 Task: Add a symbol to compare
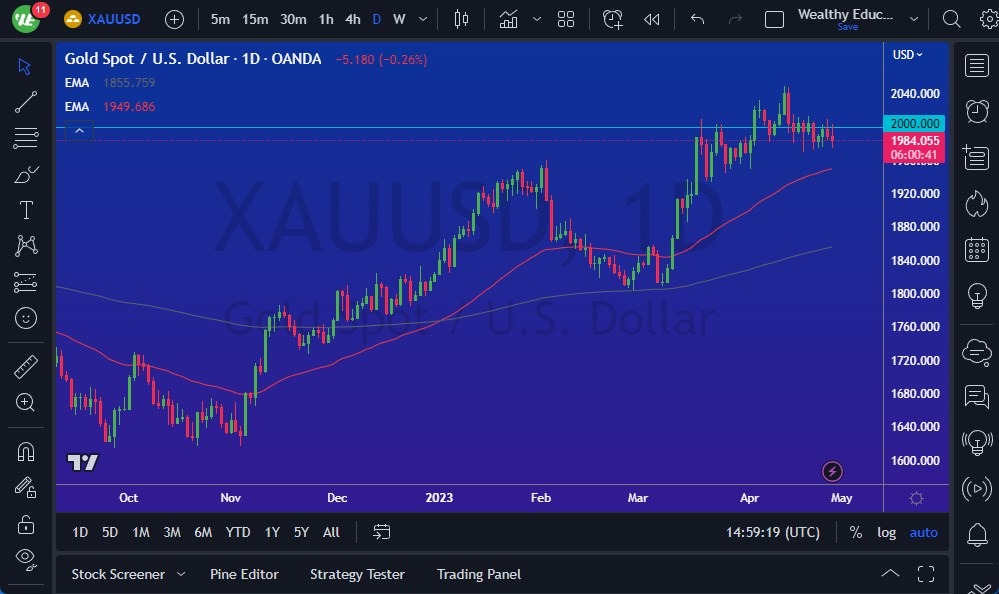pyautogui.click(x=174, y=19)
